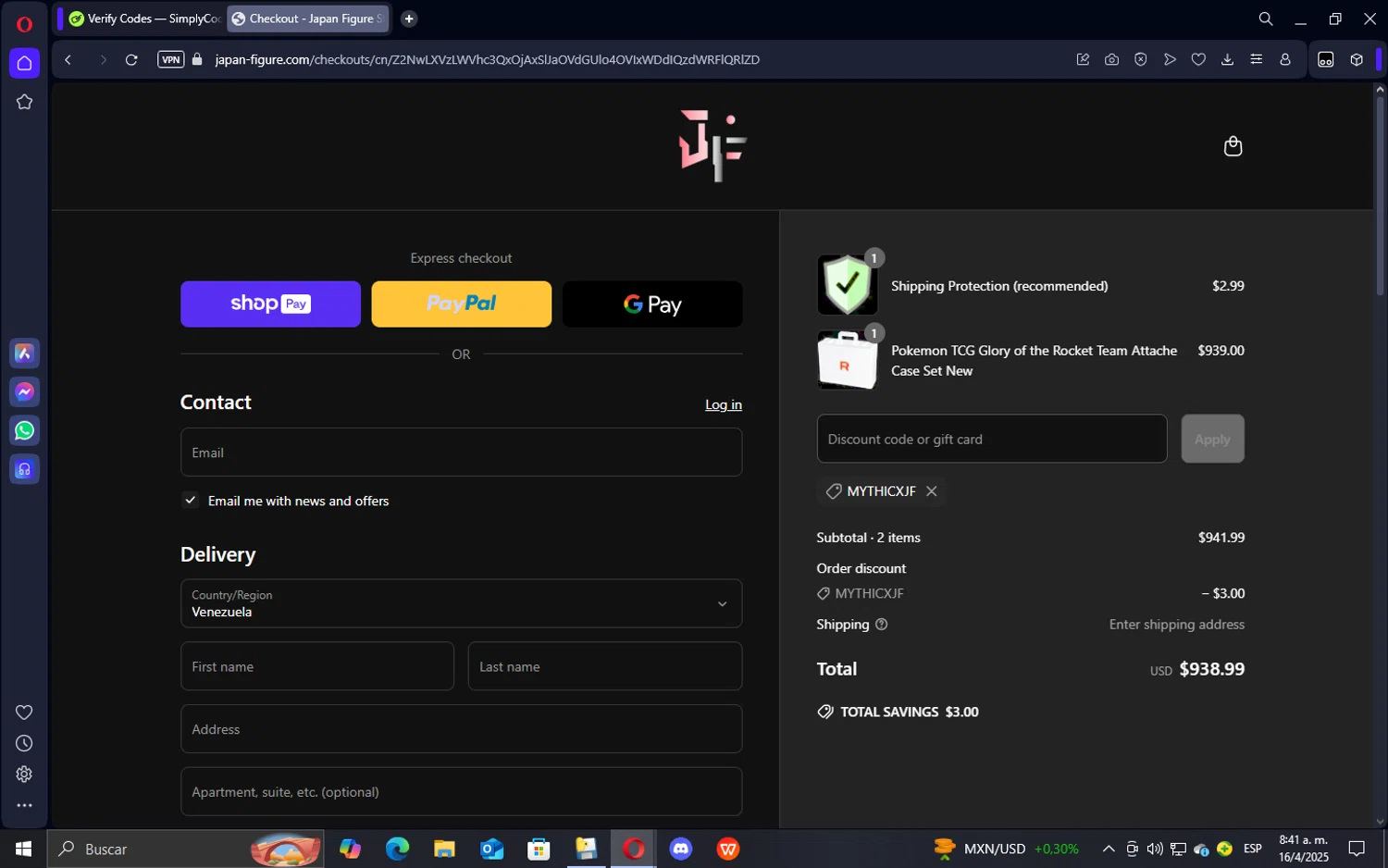
Task: Go to Opera start page home icon
Action: pyautogui.click(x=25, y=63)
